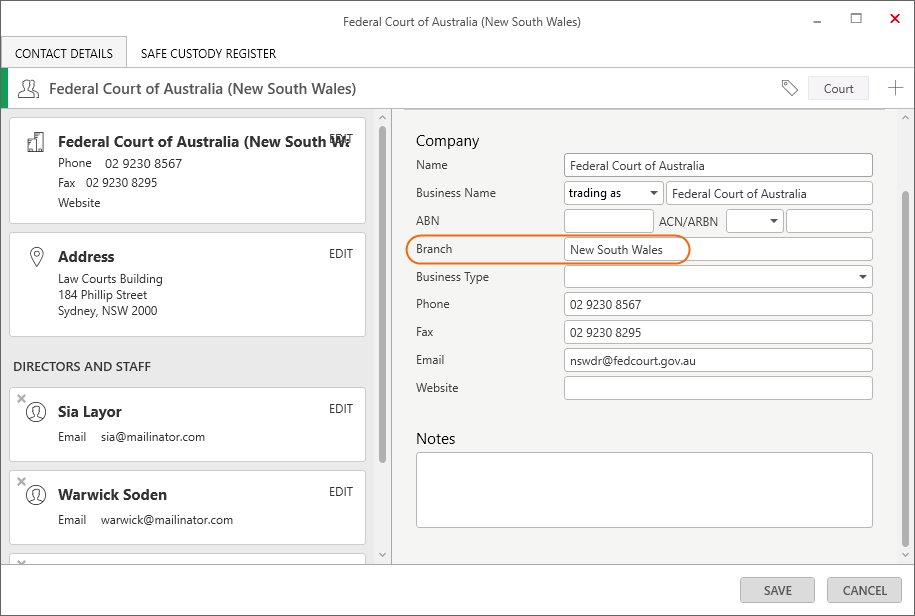Click inside the Notes text area
Viewport: 915px width, 616px height.
tap(644, 490)
